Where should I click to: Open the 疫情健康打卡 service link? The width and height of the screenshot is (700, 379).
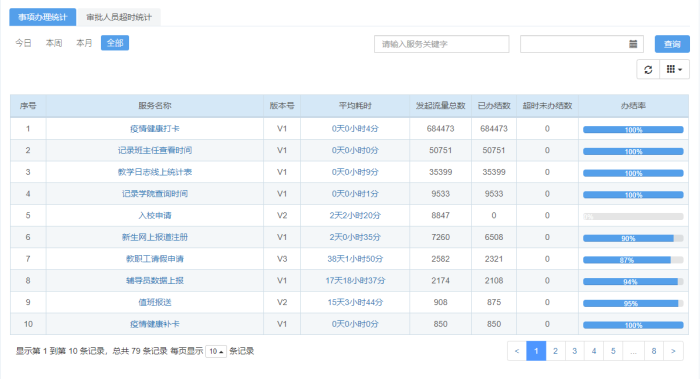pos(154,129)
